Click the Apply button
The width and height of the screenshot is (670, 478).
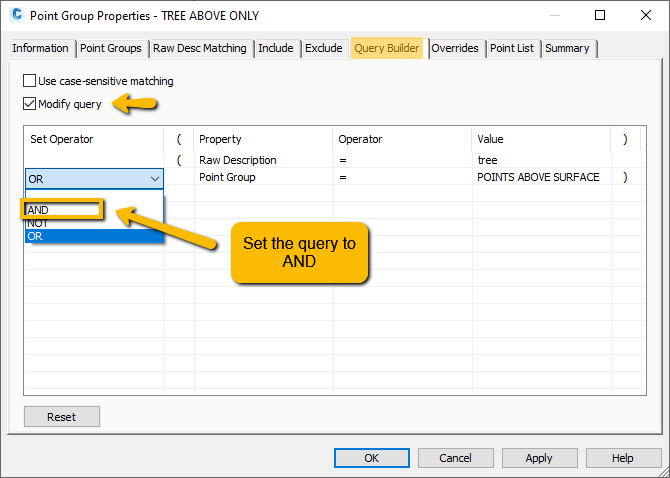(539, 458)
